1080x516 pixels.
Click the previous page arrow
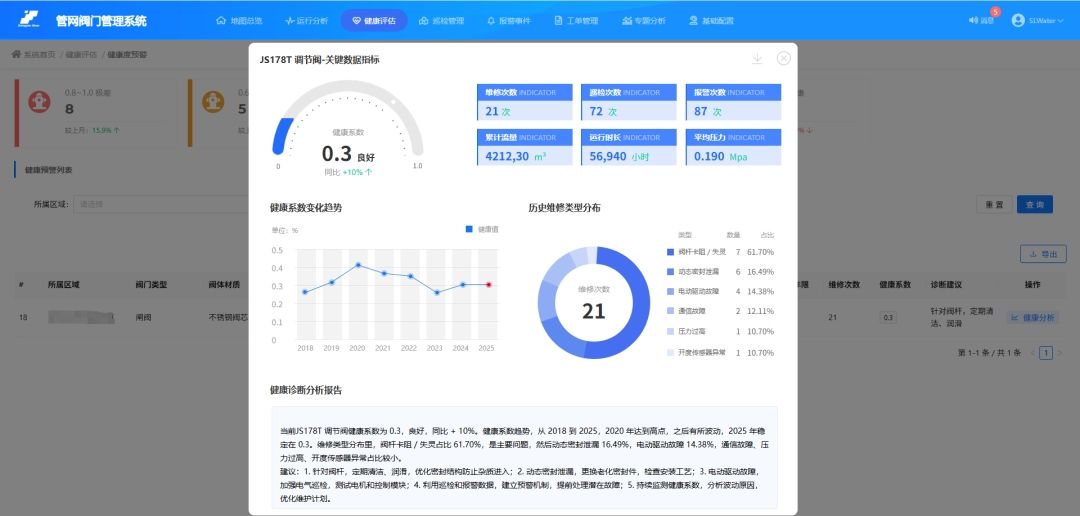point(1032,353)
